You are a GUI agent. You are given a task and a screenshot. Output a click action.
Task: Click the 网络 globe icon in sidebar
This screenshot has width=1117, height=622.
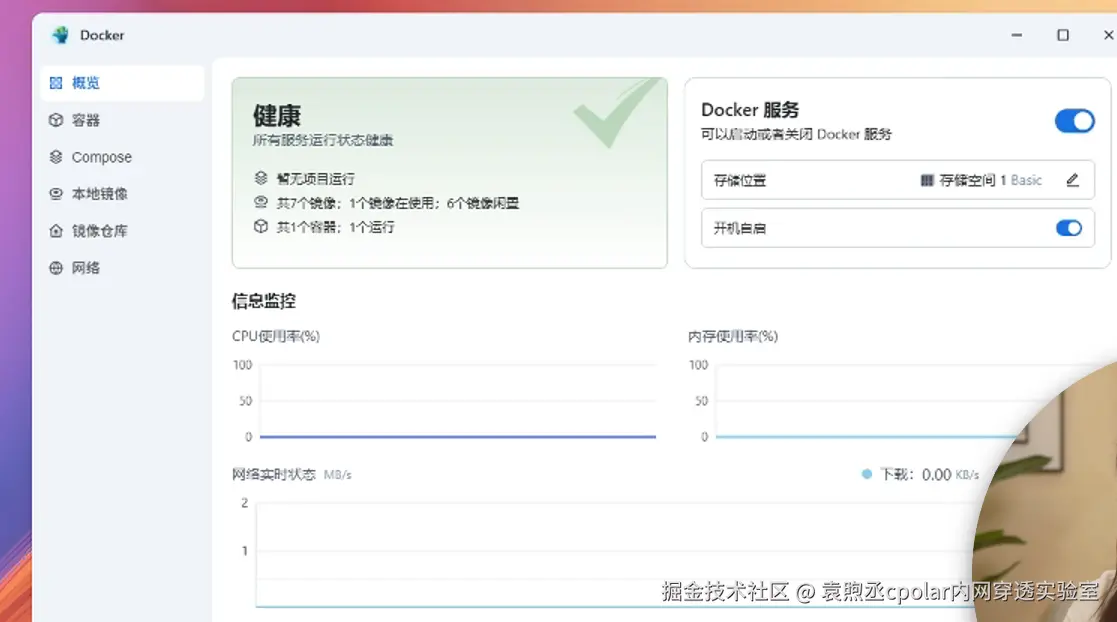tap(56, 268)
